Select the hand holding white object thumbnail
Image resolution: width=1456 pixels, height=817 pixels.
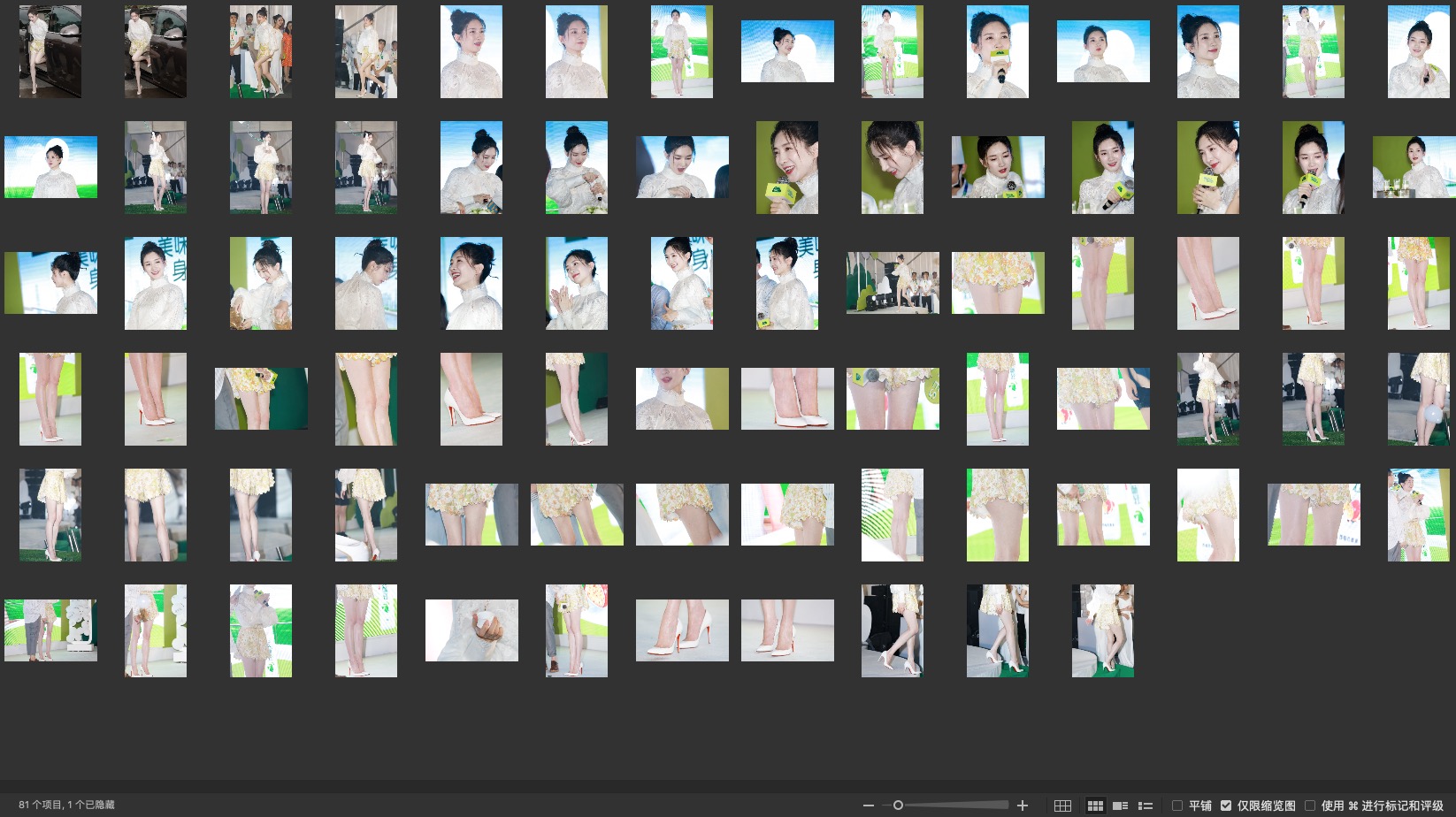471,630
